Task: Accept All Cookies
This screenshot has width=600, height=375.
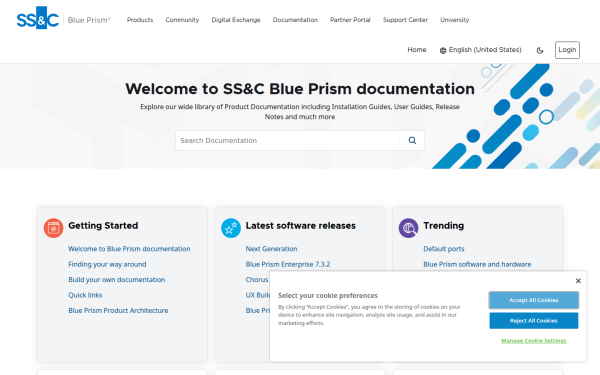Action: coord(533,300)
